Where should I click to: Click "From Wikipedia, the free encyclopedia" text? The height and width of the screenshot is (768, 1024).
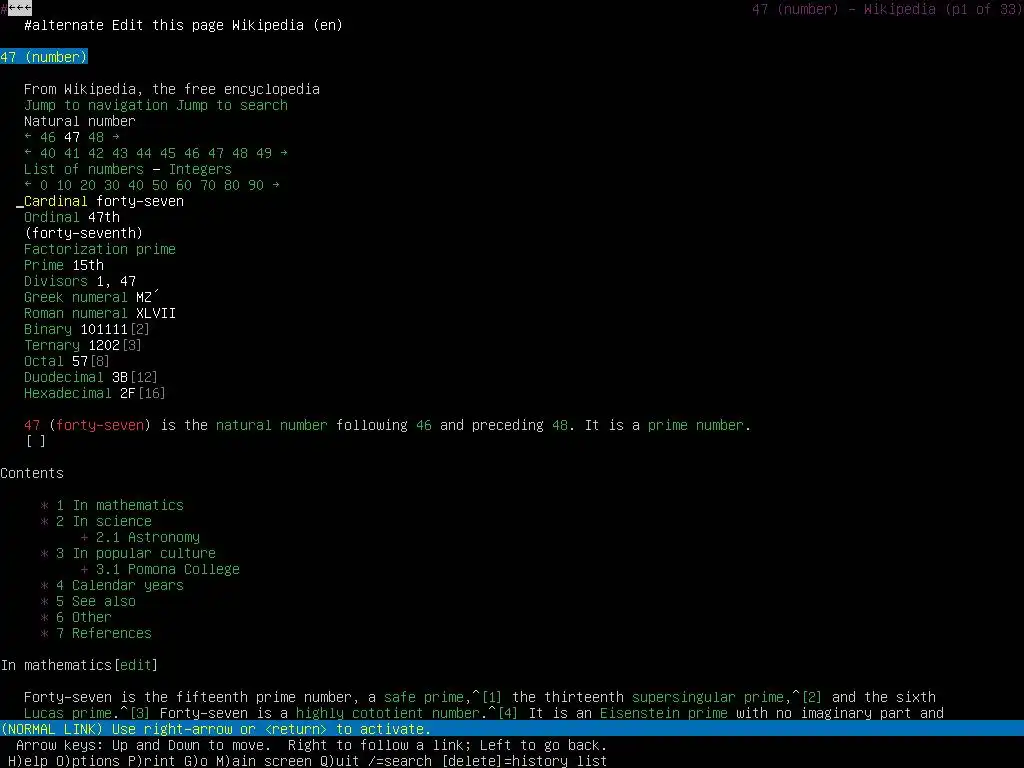point(172,89)
